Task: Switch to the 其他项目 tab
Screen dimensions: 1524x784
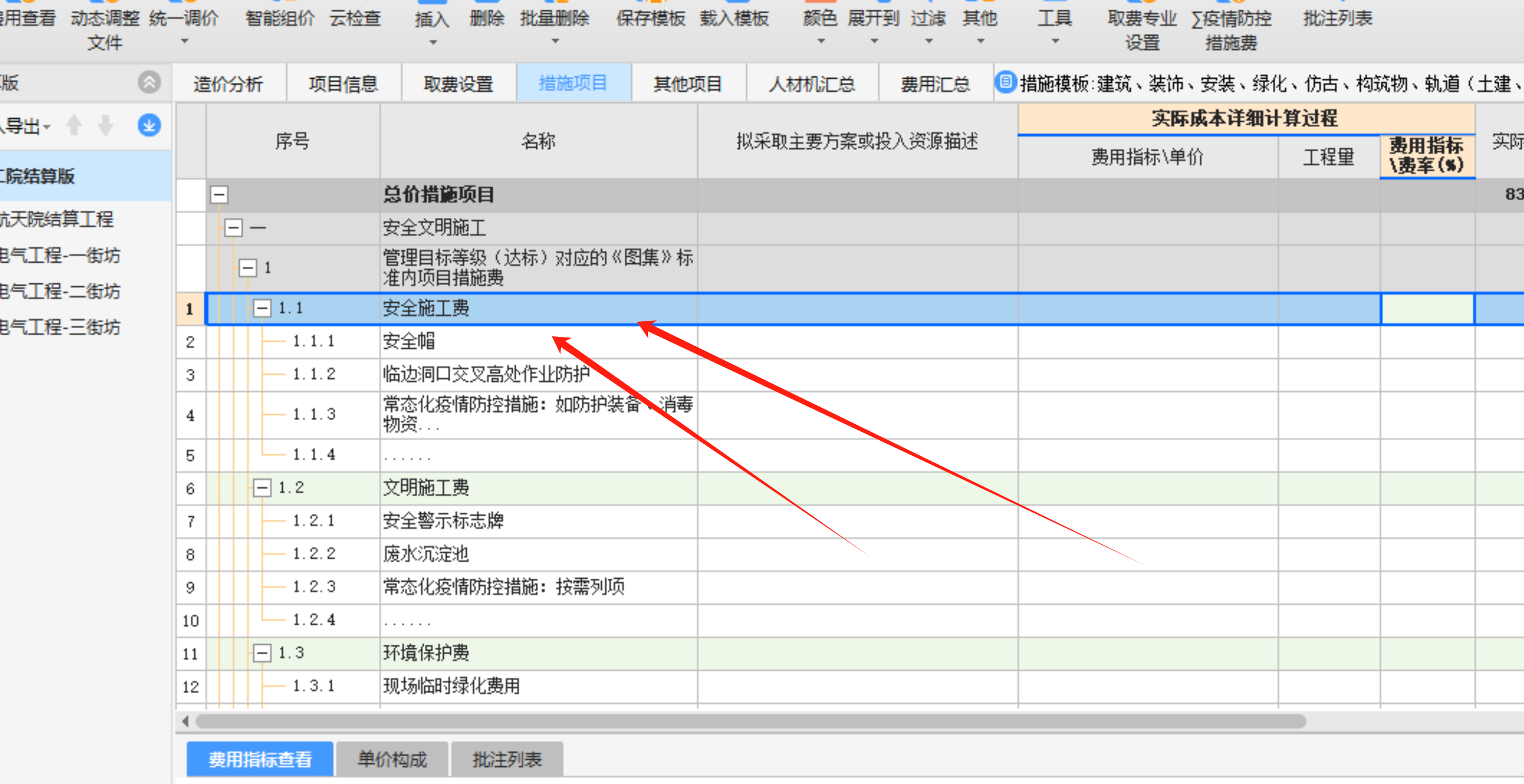Action: point(688,83)
